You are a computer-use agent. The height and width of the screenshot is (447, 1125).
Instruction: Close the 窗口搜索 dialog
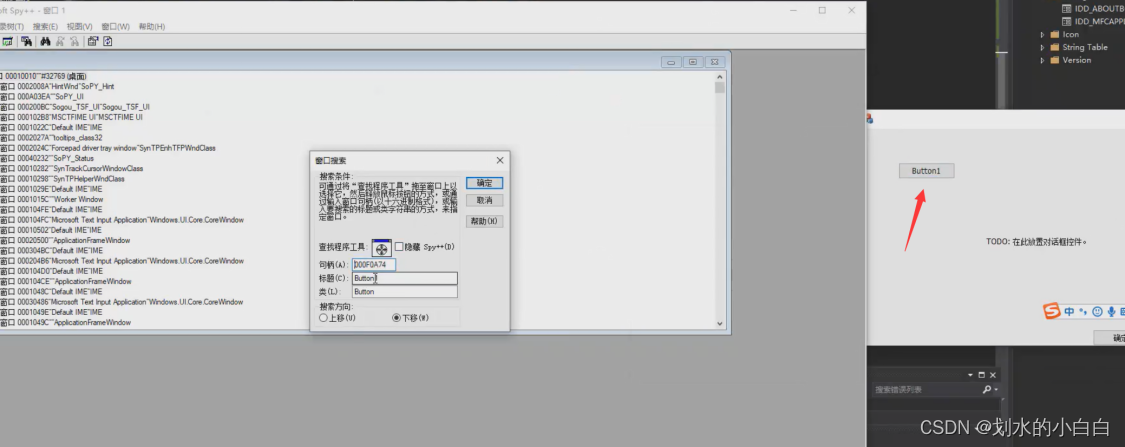(x=500, y=160)
